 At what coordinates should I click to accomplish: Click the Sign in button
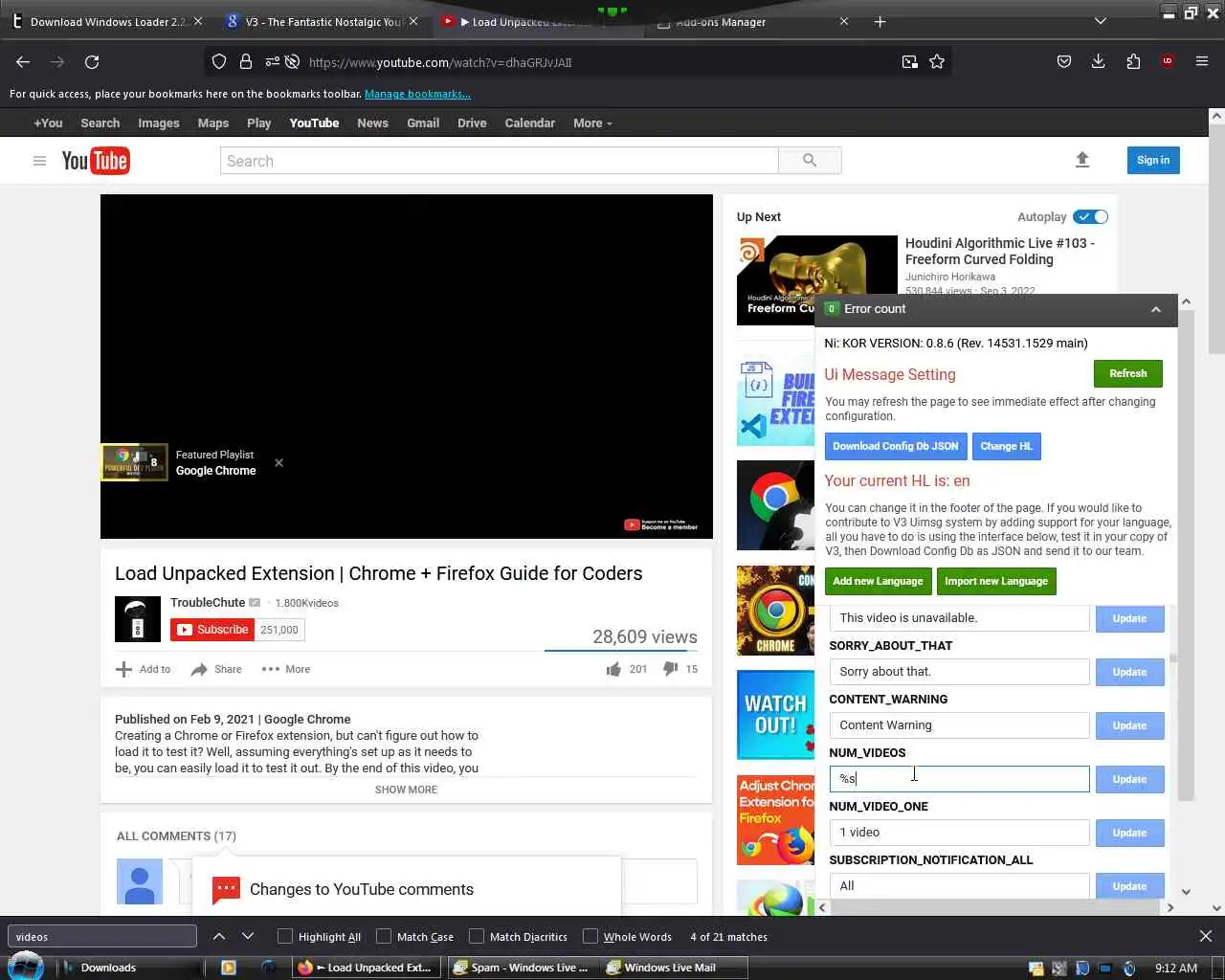click(1153, 160)
